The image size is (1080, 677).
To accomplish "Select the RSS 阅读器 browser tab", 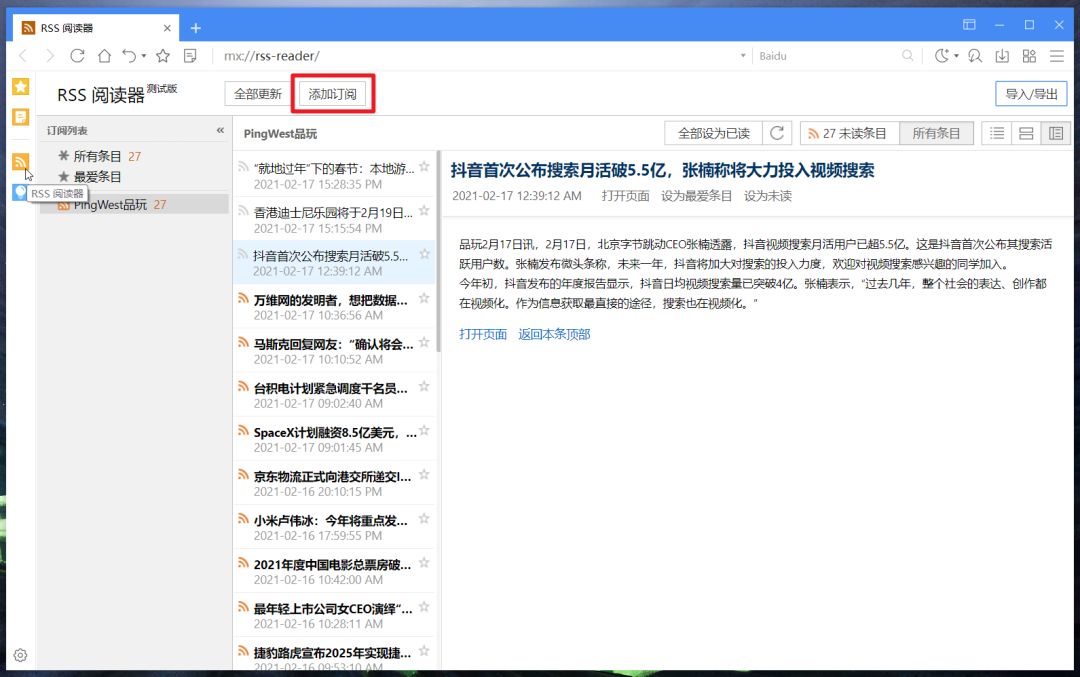I will click(96, 28).
